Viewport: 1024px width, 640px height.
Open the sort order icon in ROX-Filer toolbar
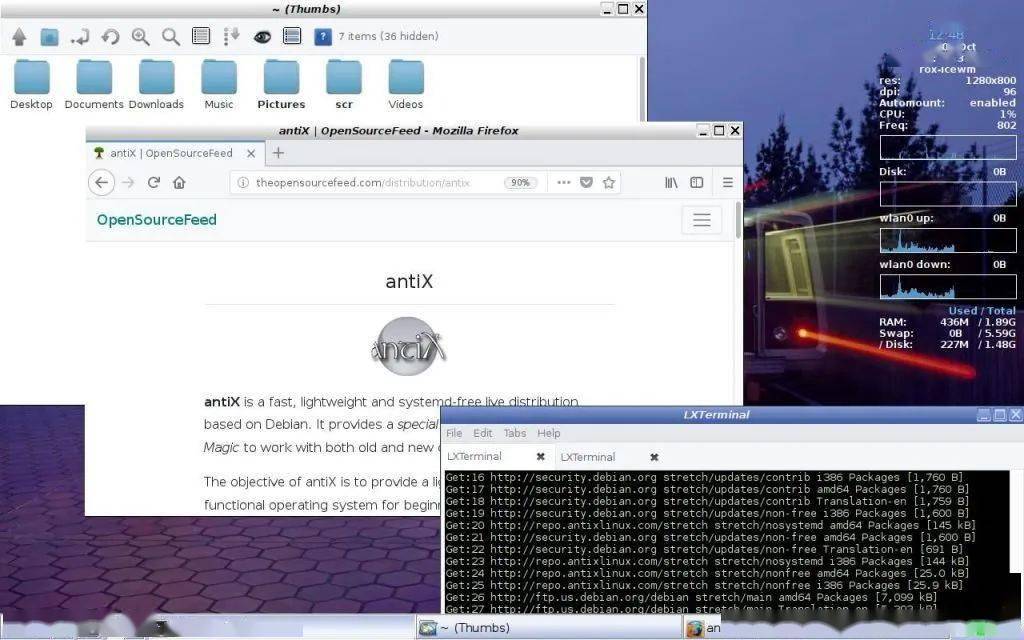pos(231,37)
